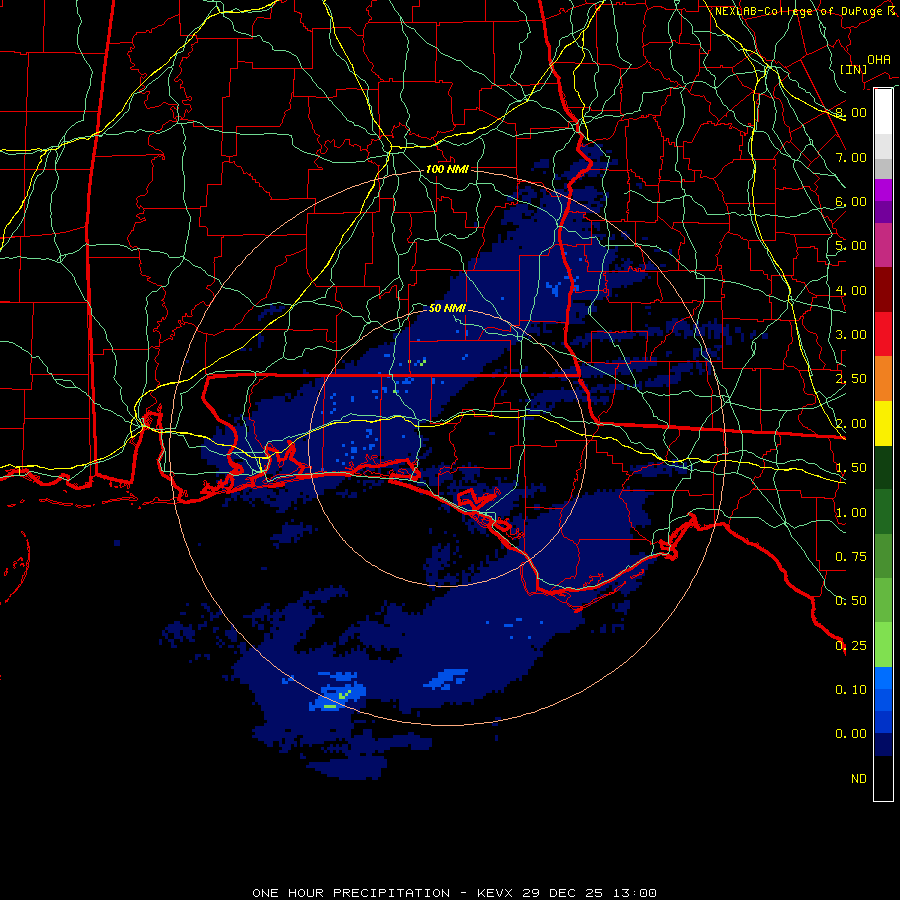900x900 pixels.
Task: Click the ONE HOUR PRECIPITATION title caption
Action: pyautogui.click(x=454, y=893)
